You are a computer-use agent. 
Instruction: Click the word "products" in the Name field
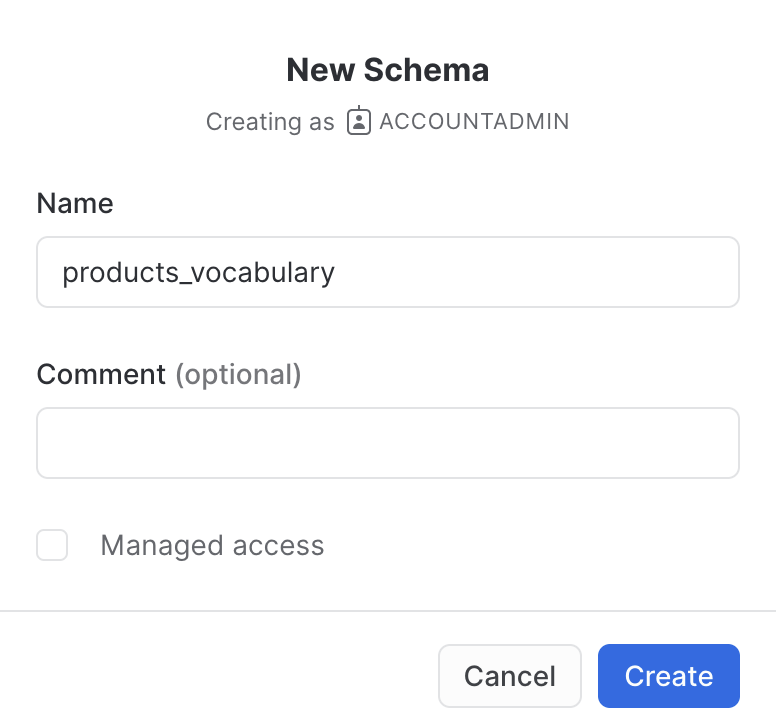(x=116, y=272)
